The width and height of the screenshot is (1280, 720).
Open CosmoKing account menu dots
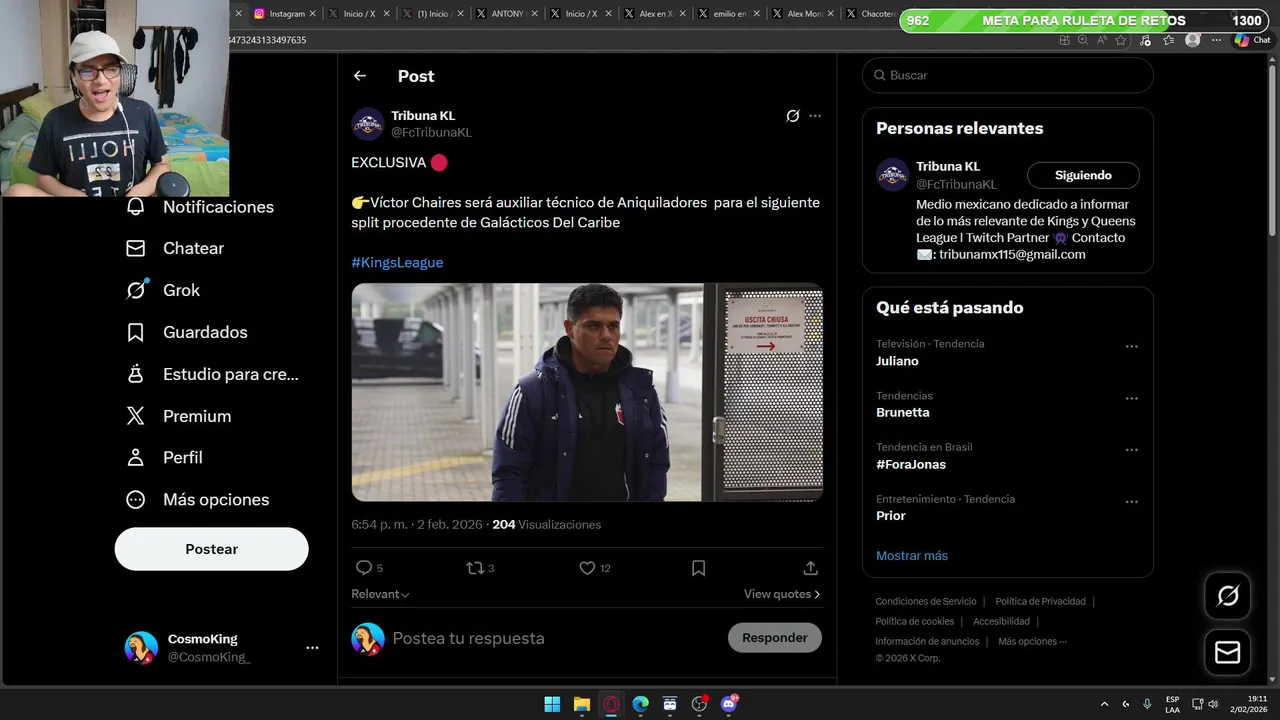click(x=312, y=648)
